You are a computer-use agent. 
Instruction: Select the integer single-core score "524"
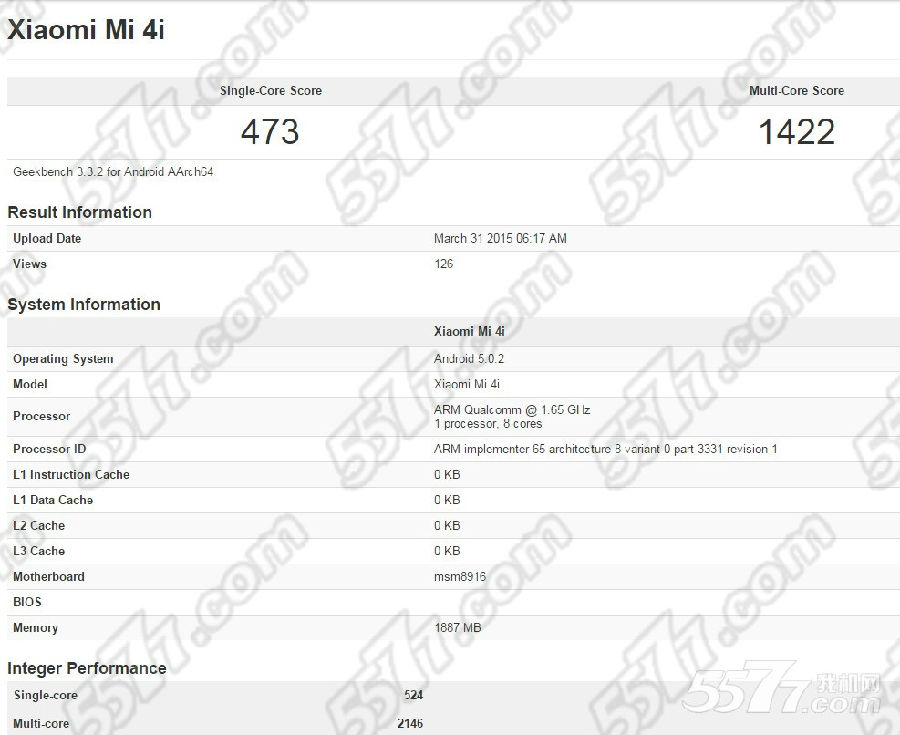[413, 695]
